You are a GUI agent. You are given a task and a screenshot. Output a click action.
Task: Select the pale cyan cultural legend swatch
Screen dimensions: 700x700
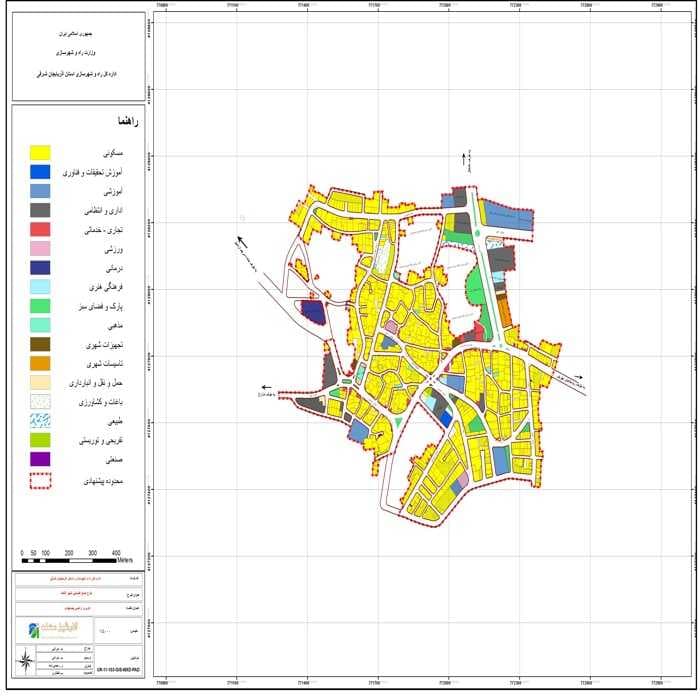40,287
